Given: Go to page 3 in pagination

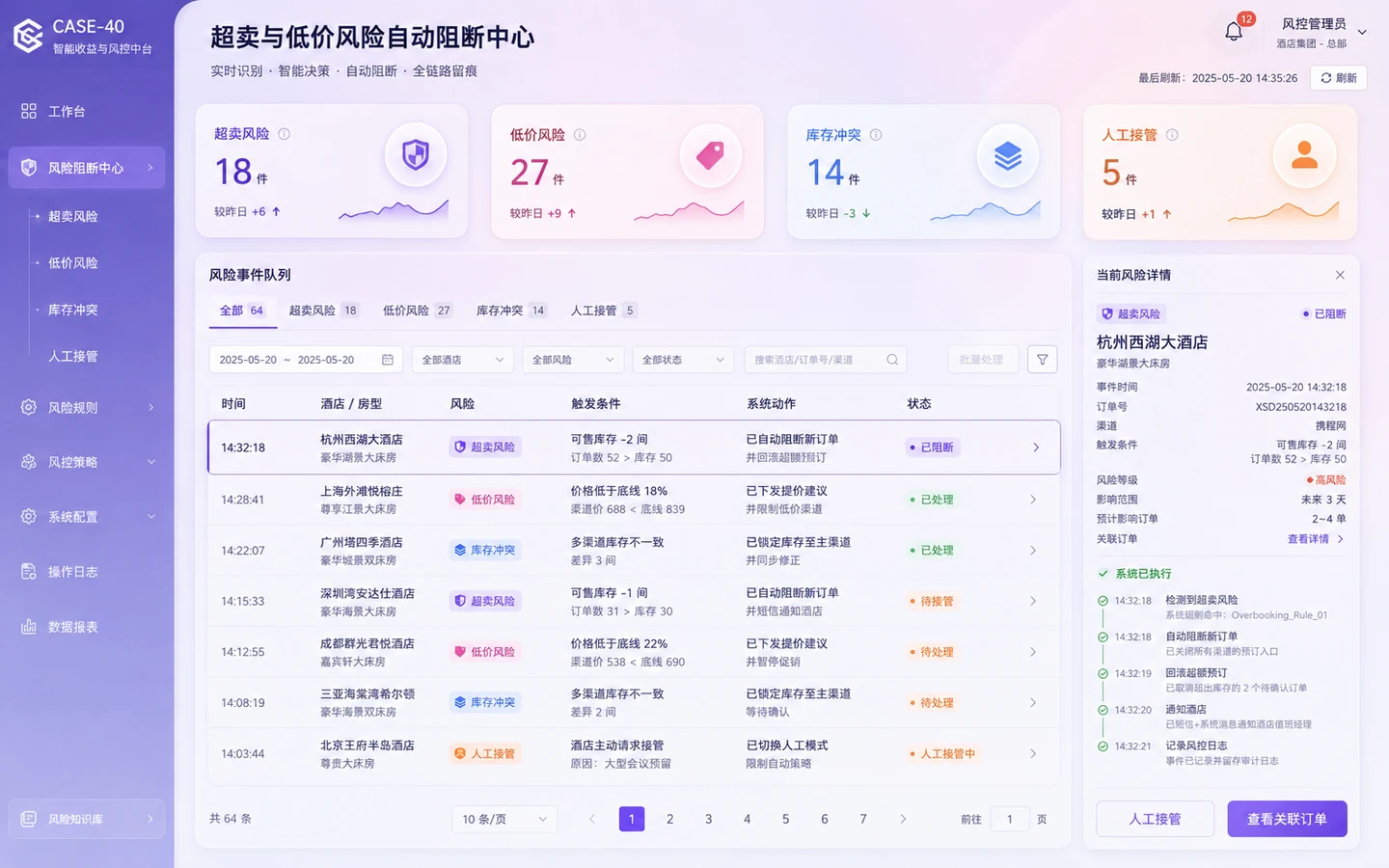Looking at the screenshot, I should [x=709, y=819].
